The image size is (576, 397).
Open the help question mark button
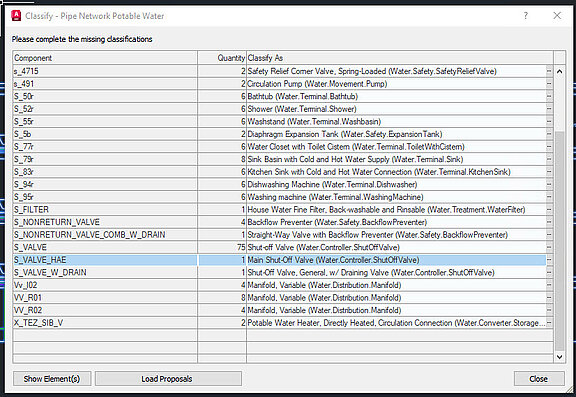click(x=526, y=16)
